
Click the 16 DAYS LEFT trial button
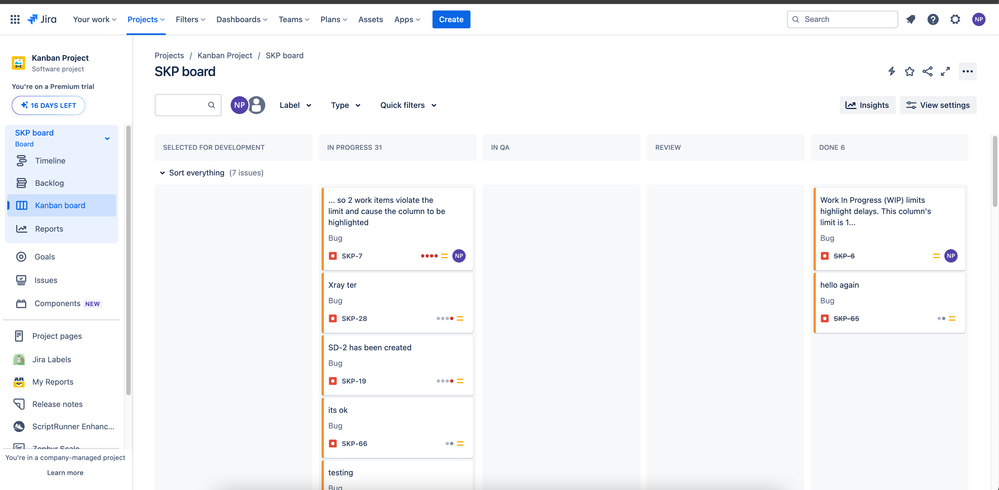coord(48,105)
